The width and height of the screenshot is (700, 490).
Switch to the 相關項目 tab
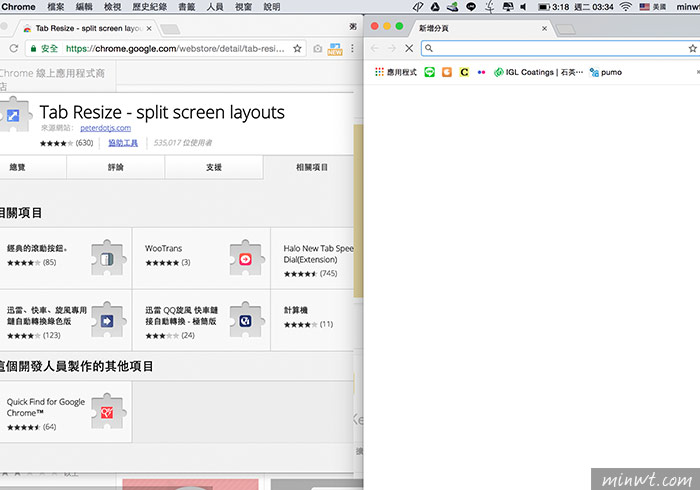[311, 167]
